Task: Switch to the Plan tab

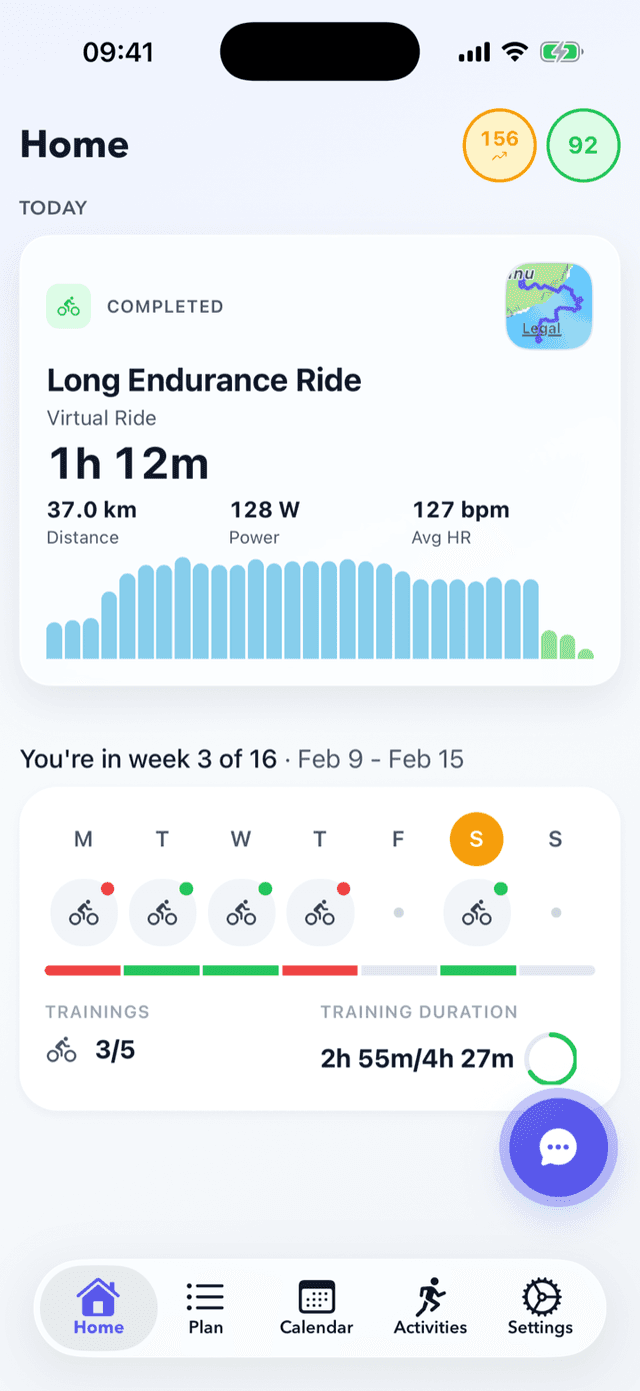Action: click(205, 1307)
